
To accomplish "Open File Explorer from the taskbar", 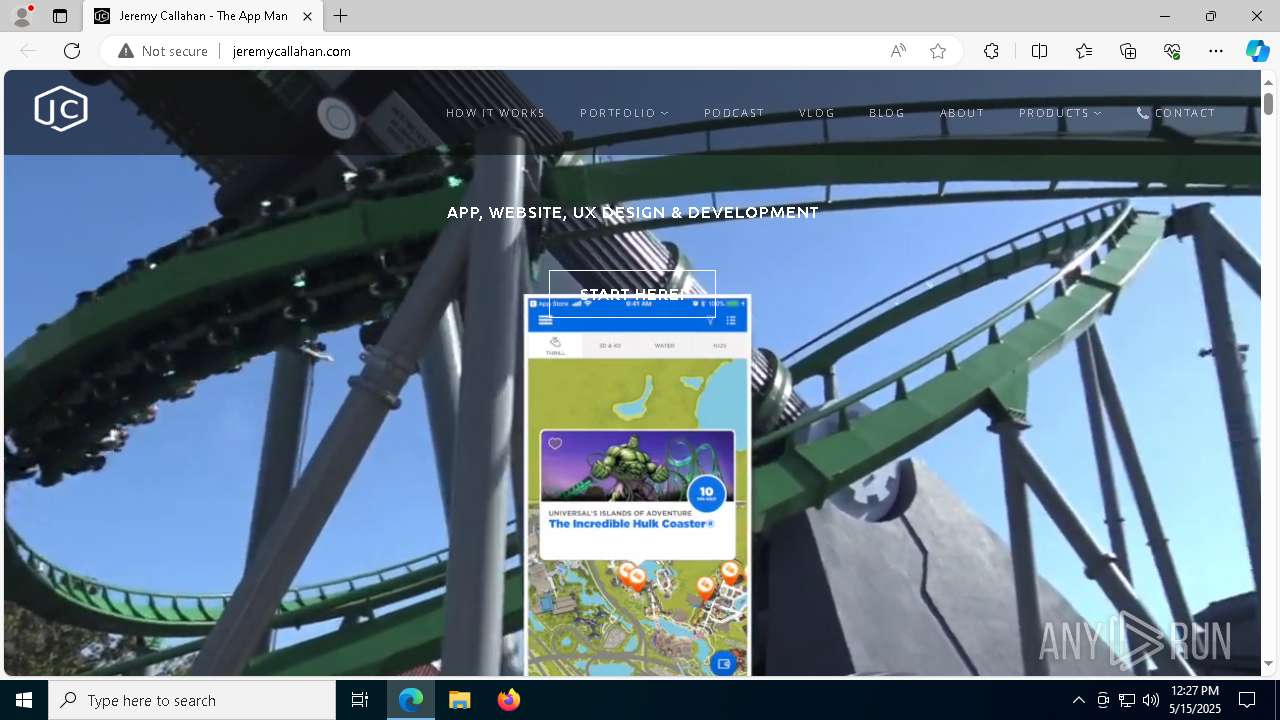I will click(x=460, y=700).
